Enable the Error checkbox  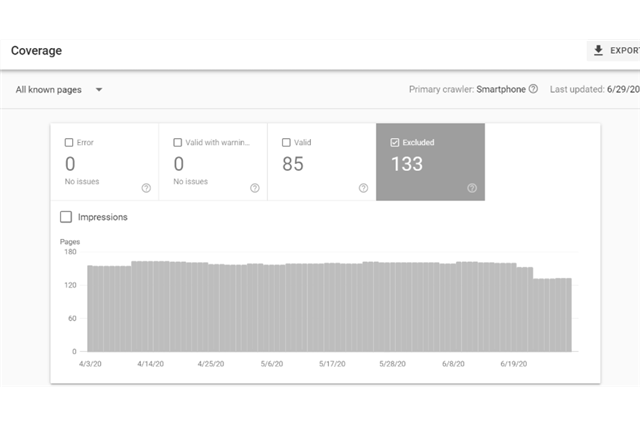click(x=69, y=143)
